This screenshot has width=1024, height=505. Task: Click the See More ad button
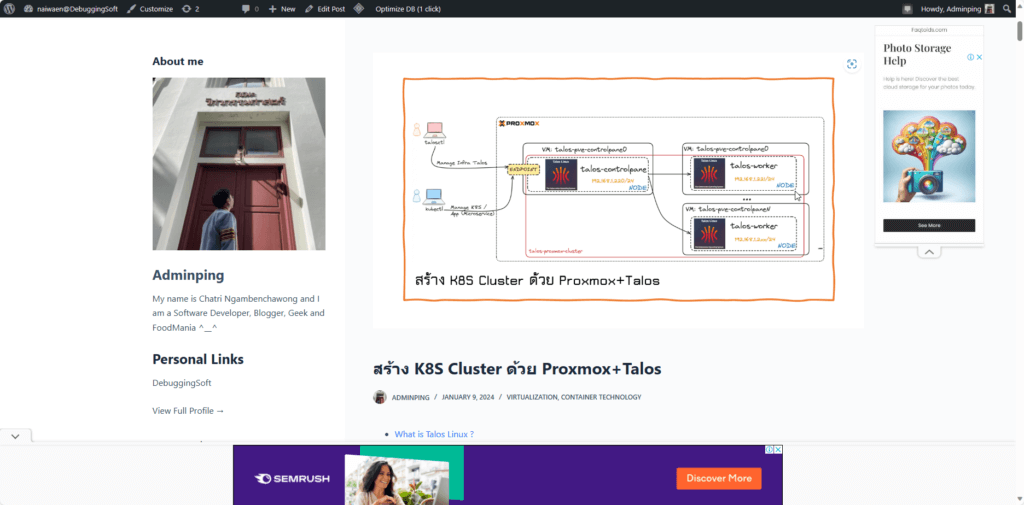929,225
